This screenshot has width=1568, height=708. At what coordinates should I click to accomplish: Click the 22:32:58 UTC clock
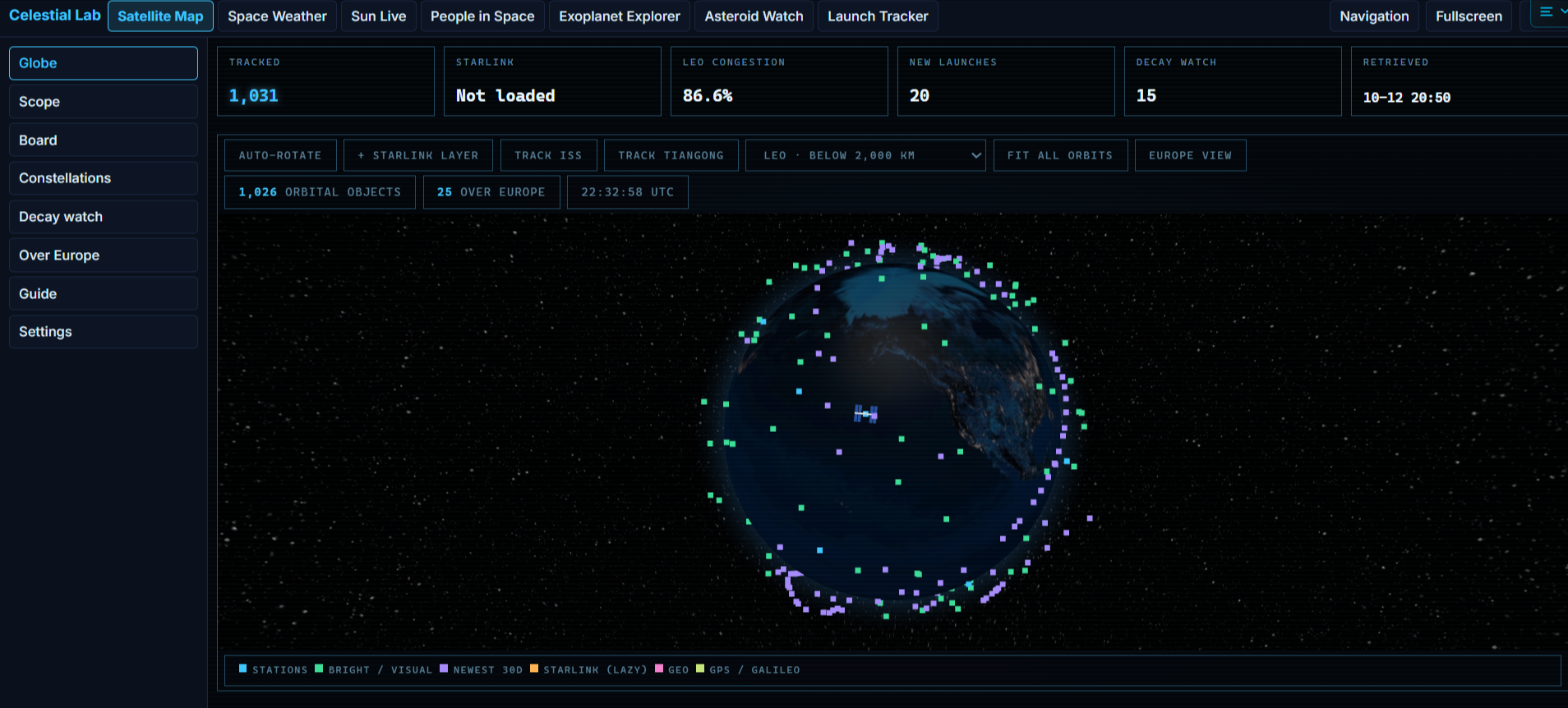pos(628,192)
